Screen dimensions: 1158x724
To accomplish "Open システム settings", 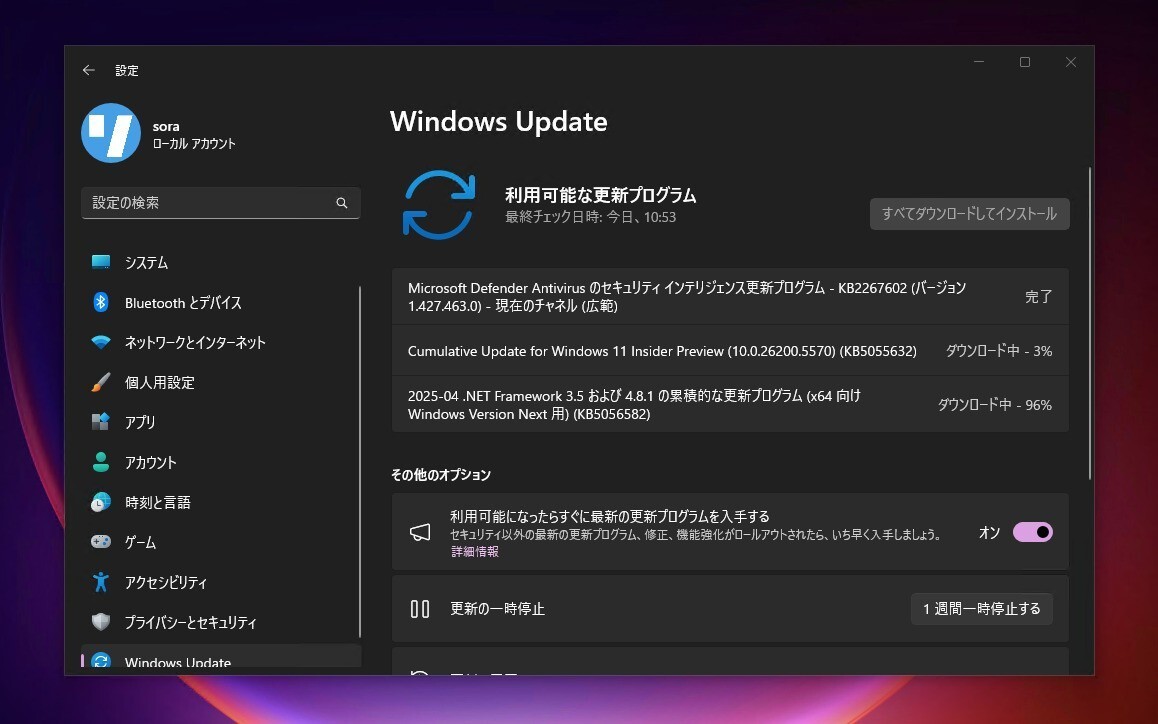I will click(x=220, y=262).
